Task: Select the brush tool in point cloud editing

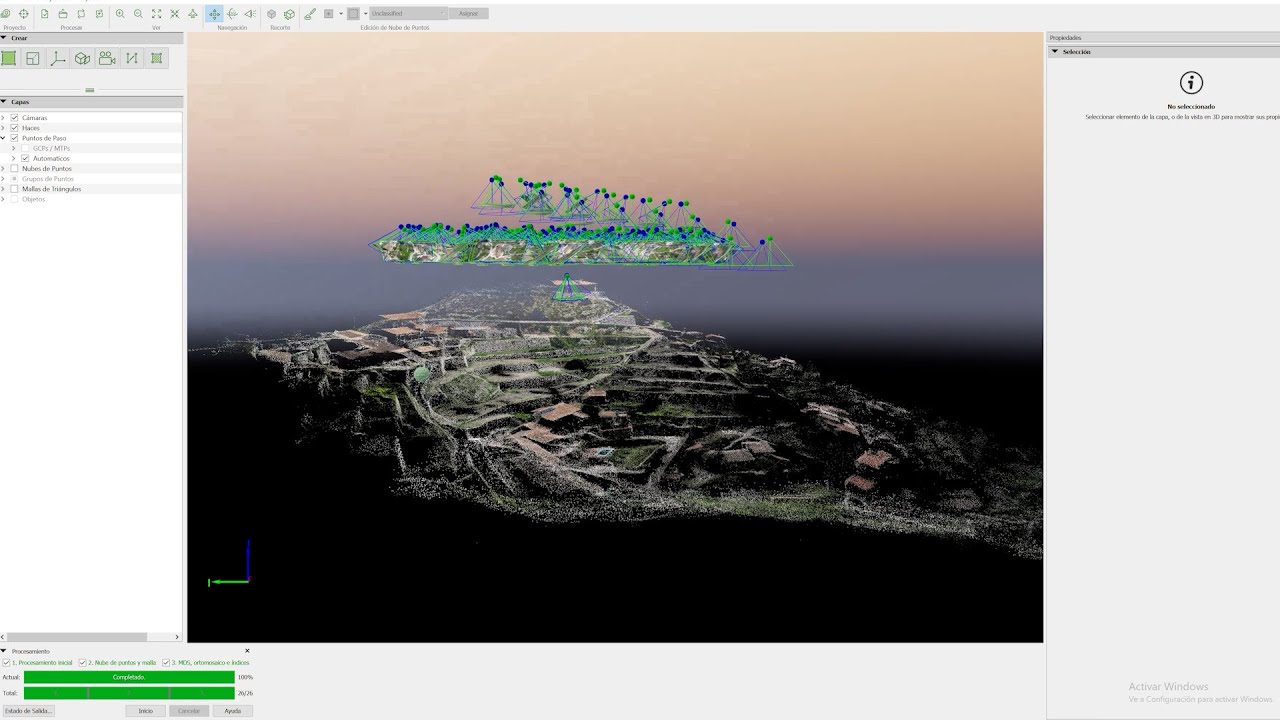Action: [x=310, y=14]
